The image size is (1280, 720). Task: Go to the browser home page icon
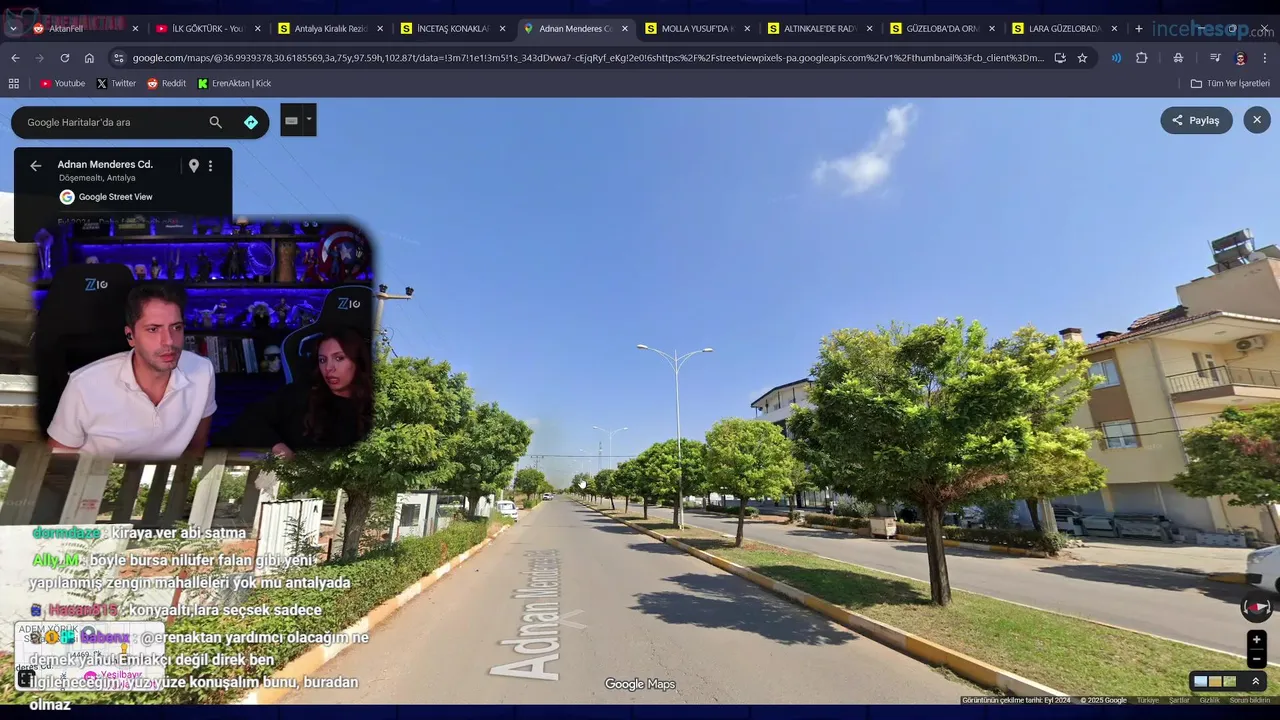tap(89, 58)
